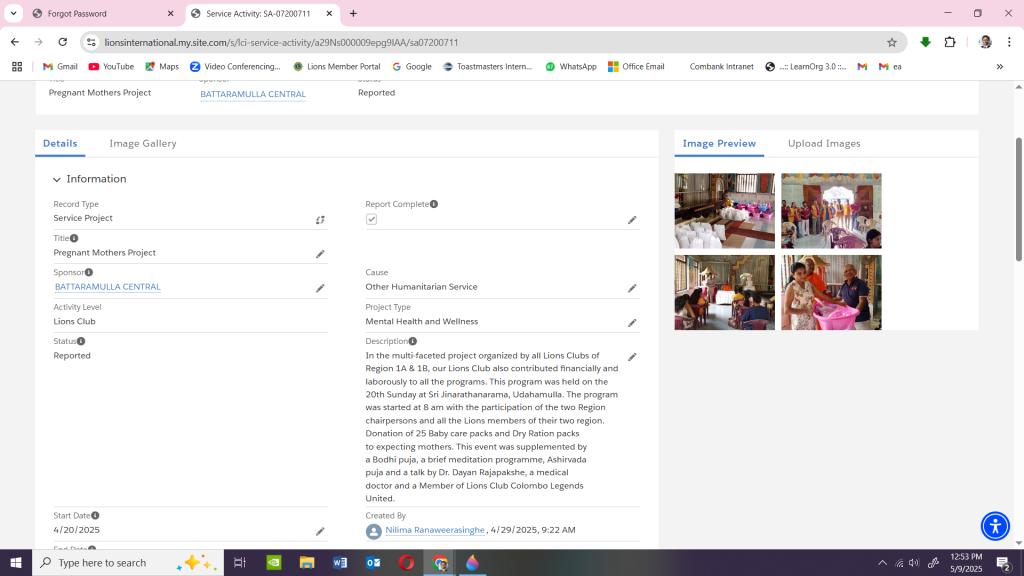Open the Upload Images tab
The image size is (1024, 576).
click(x=824, y=144)
